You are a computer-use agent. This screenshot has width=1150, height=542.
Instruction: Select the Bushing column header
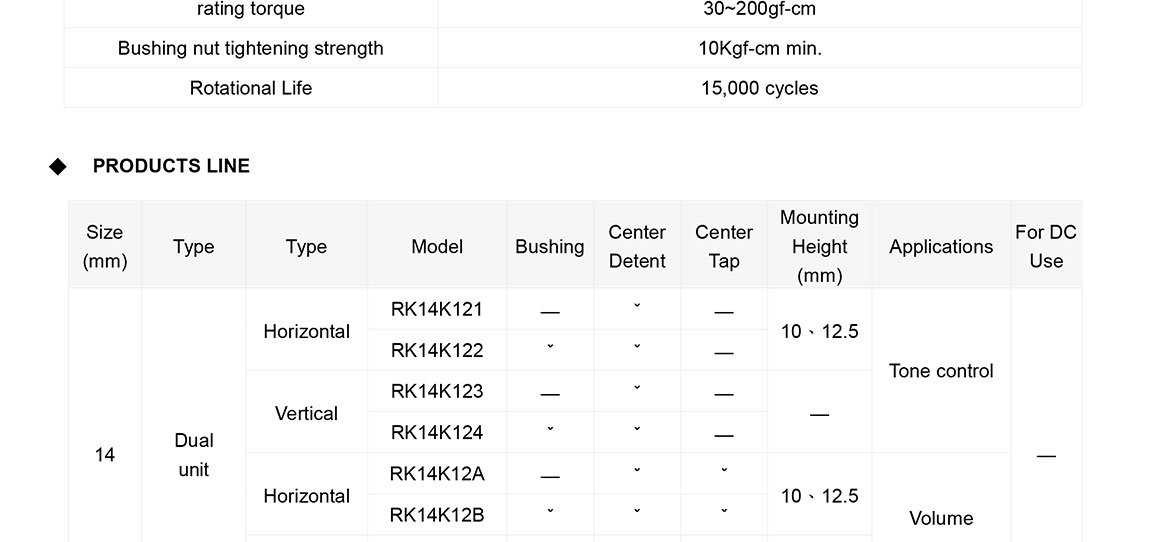(550, 246)
